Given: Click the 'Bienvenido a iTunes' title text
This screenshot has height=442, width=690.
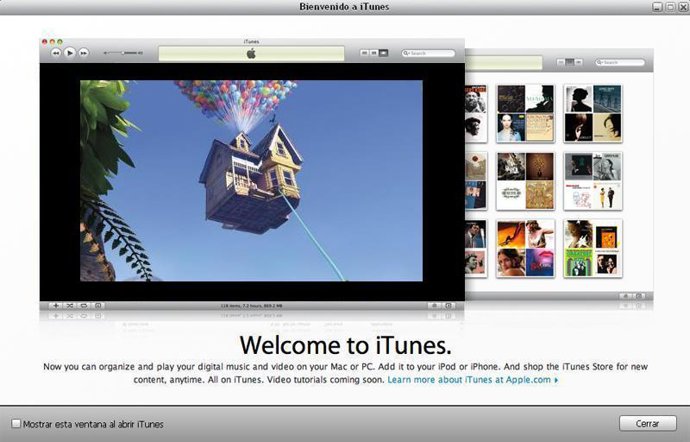Looking at the screenshot, I should pos(344,7).
